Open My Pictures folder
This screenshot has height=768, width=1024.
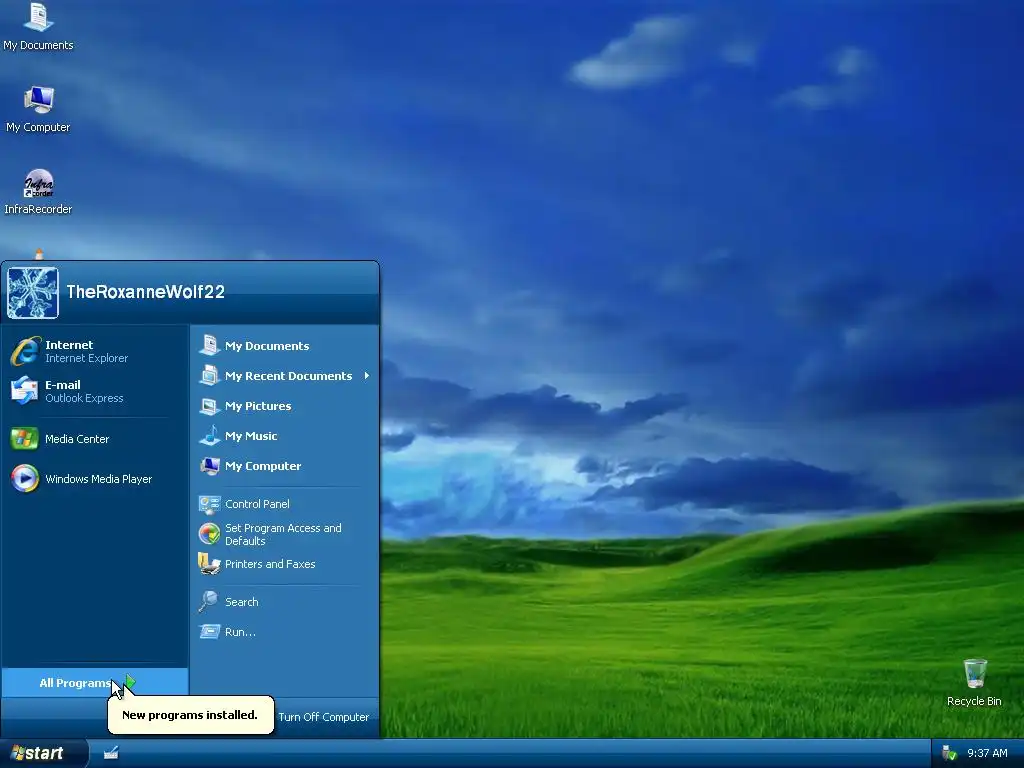pos(284,406)
